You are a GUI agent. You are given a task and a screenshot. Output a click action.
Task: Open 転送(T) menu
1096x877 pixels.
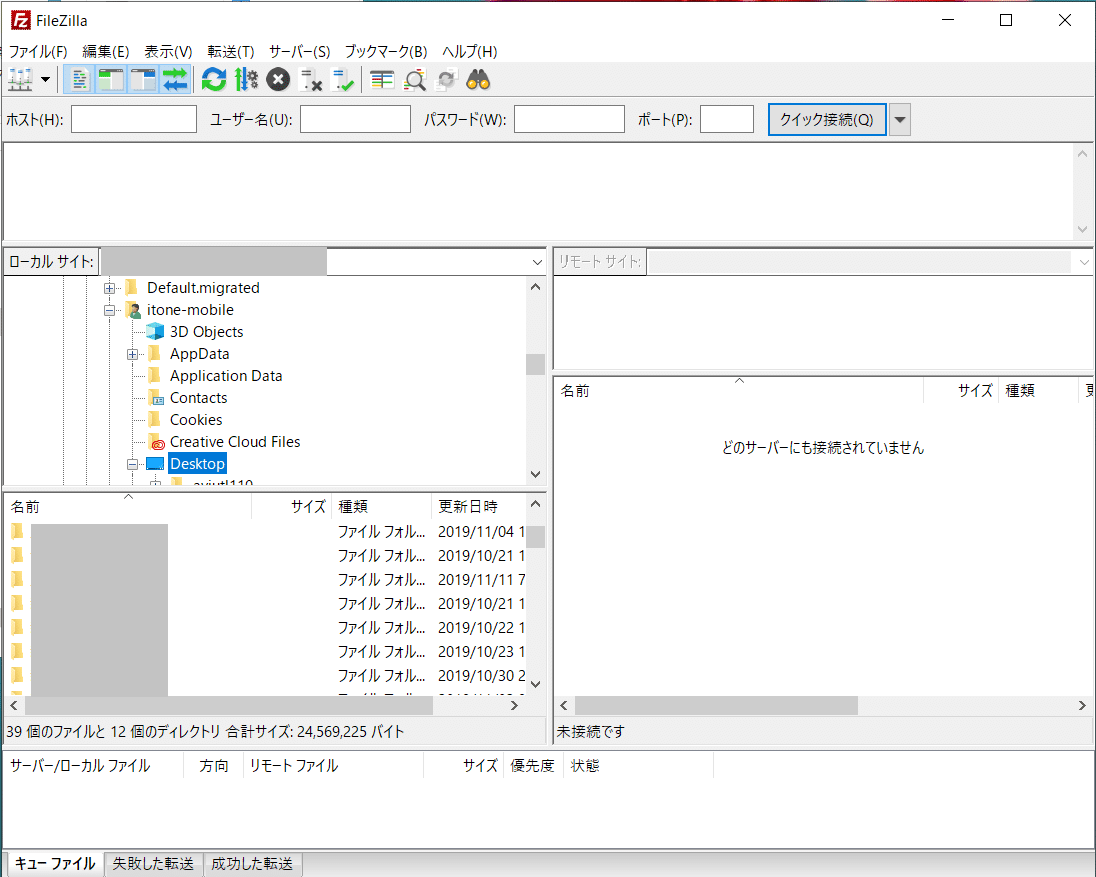point(231,52)
